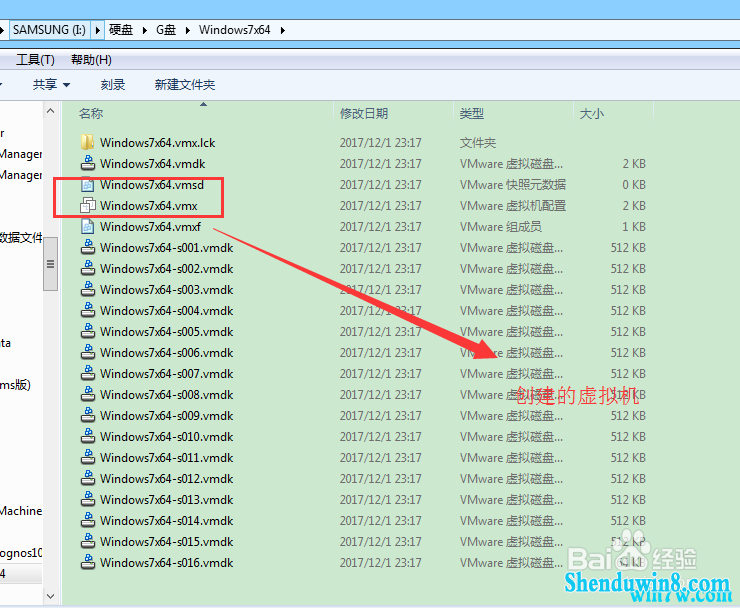Click the VMware 组成员 type cell
Image resolution: width=740 pixels, height=608 pixels.
click(500, 227)
